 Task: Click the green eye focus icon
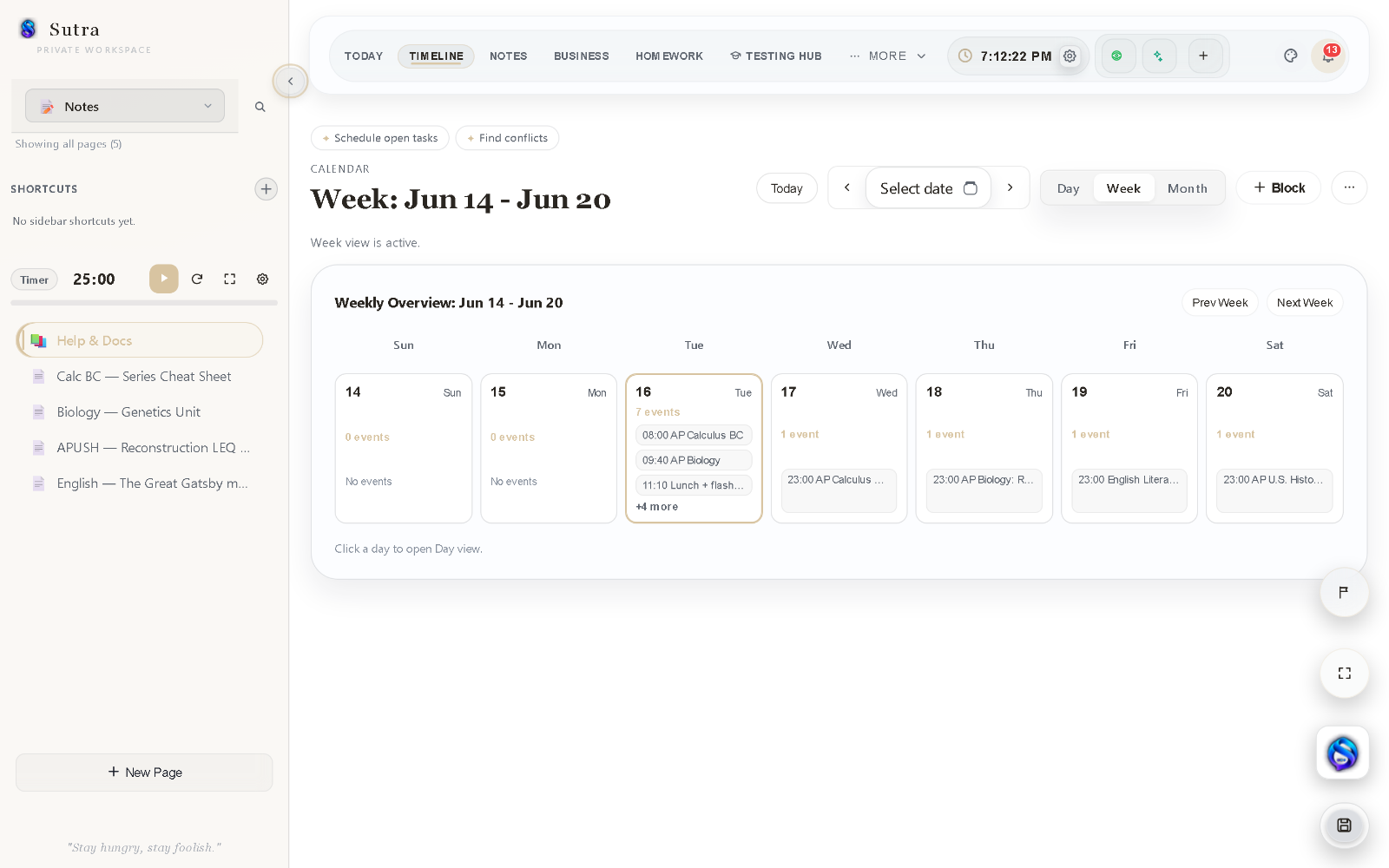click(1117, 56)
